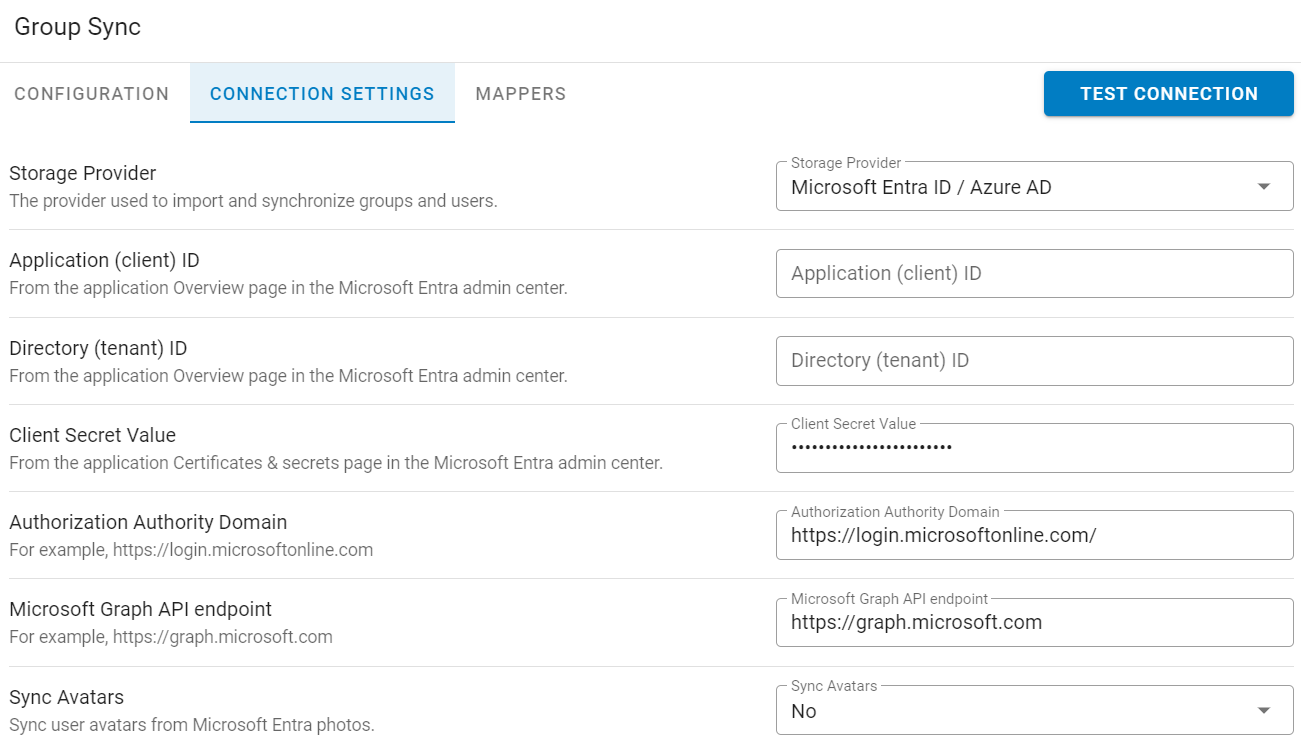Click the provider import and synchronize description text
The width and height of the screenshot is (1301, 750).
(253, 201)
